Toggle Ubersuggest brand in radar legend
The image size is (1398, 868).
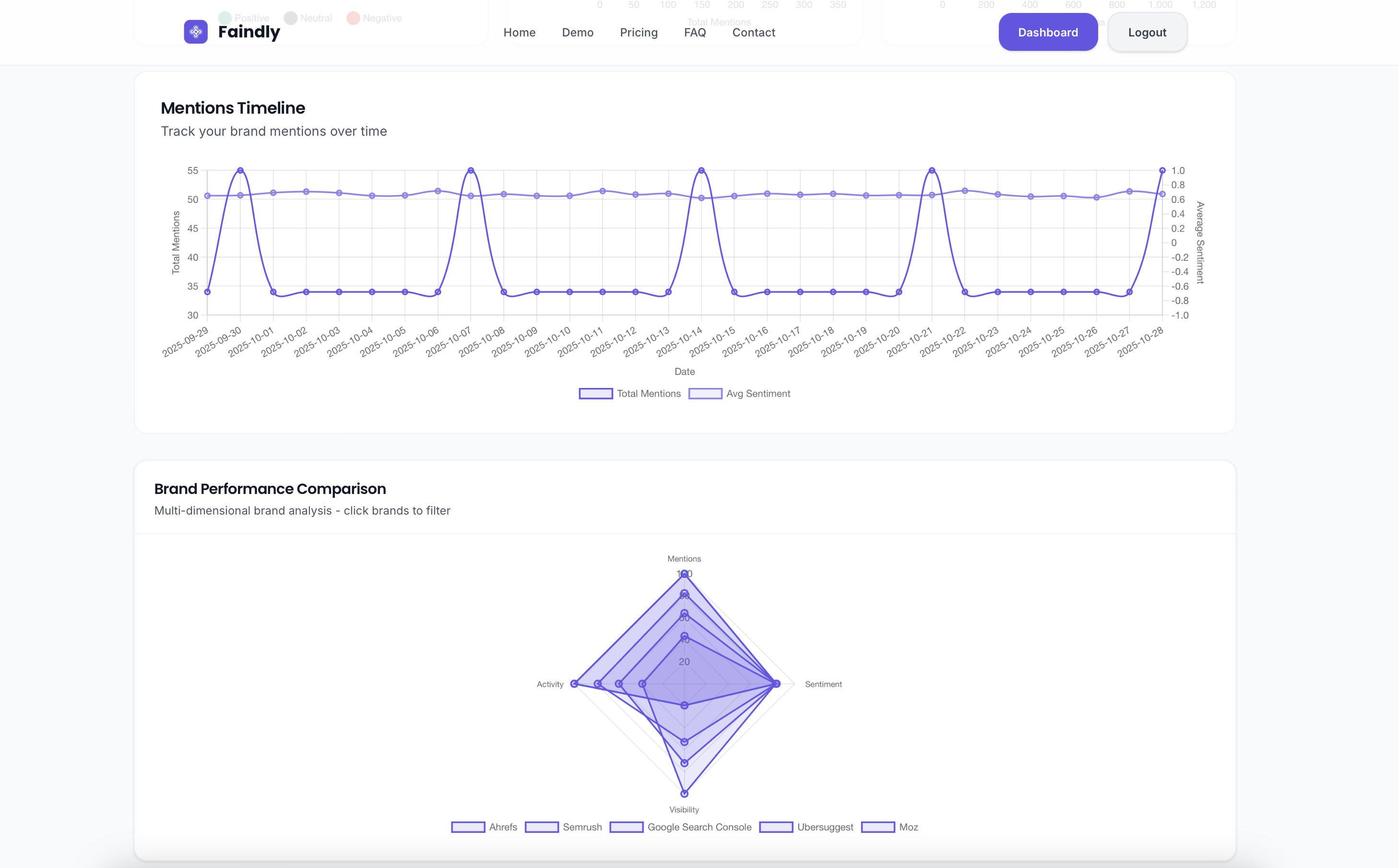coord(776,827)
